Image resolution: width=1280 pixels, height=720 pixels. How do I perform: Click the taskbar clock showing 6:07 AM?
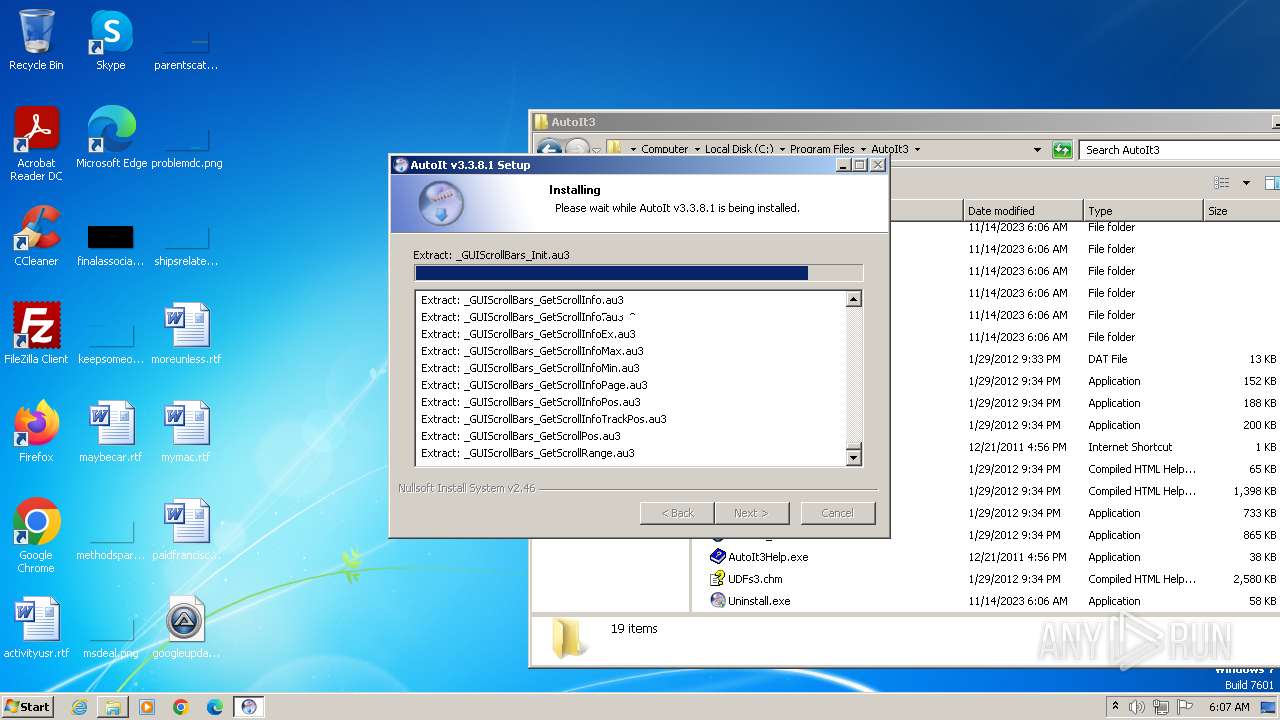[1228, 707]
